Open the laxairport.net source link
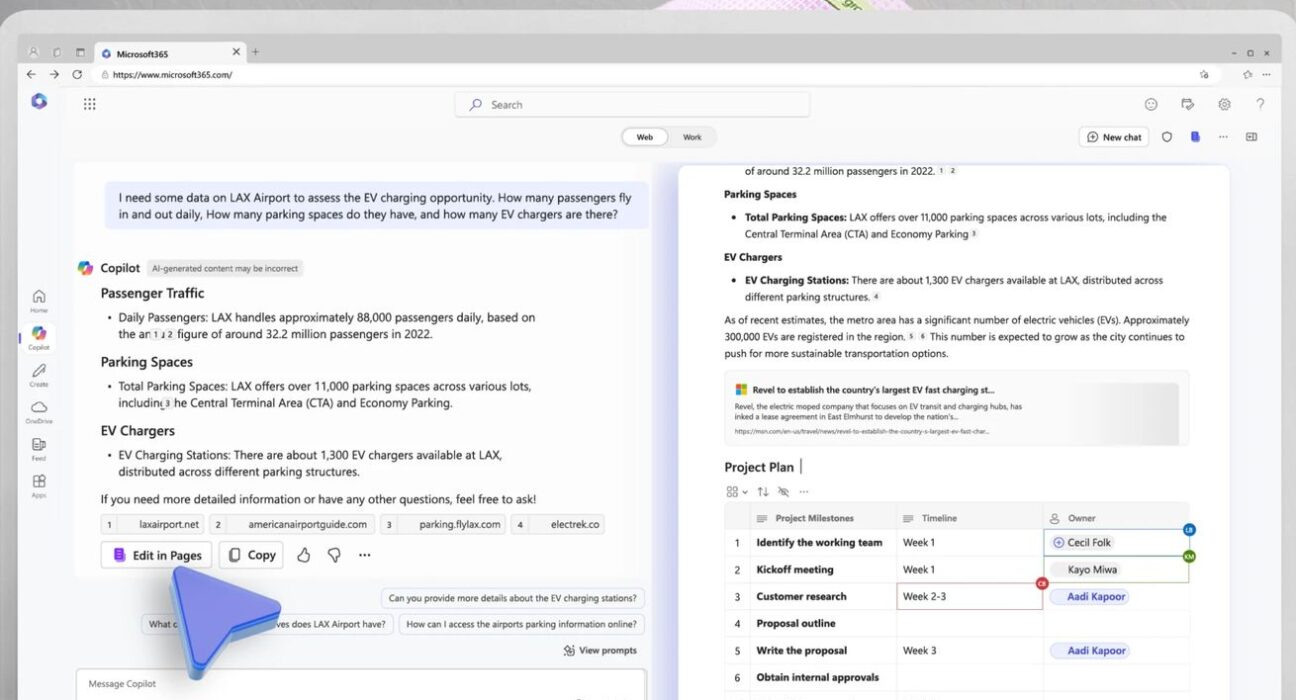The height and width of the screenshot is (700, 1296). tap(152, 524)
